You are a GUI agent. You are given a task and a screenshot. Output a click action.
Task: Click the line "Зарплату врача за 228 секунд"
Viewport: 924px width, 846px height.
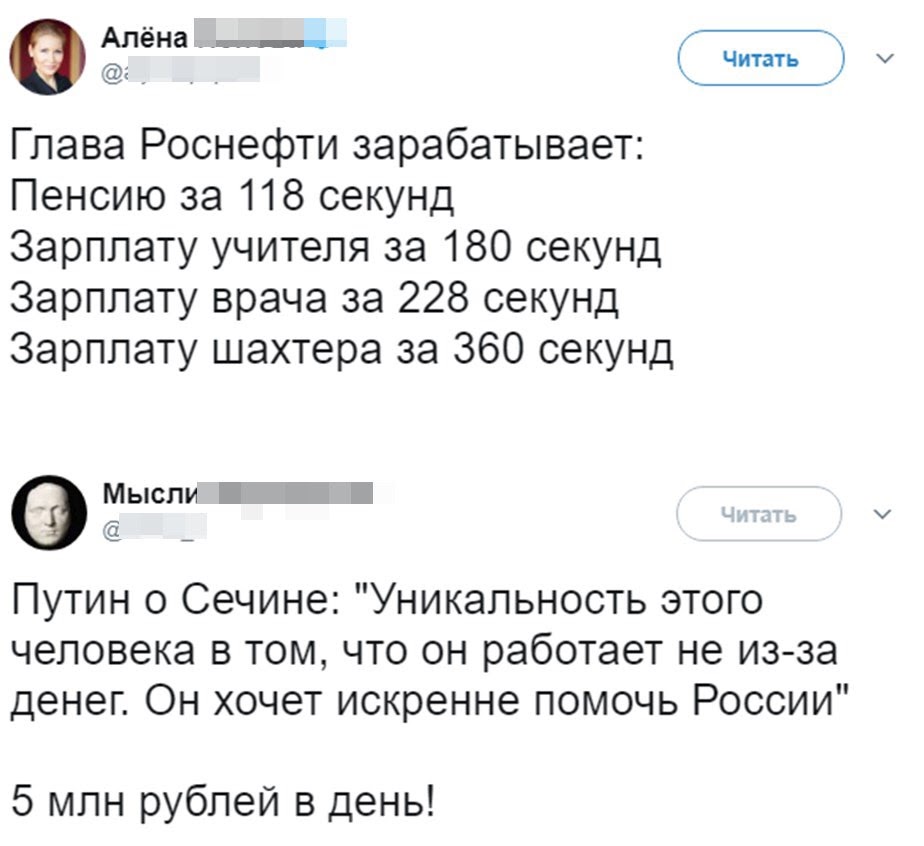[314, 298]
